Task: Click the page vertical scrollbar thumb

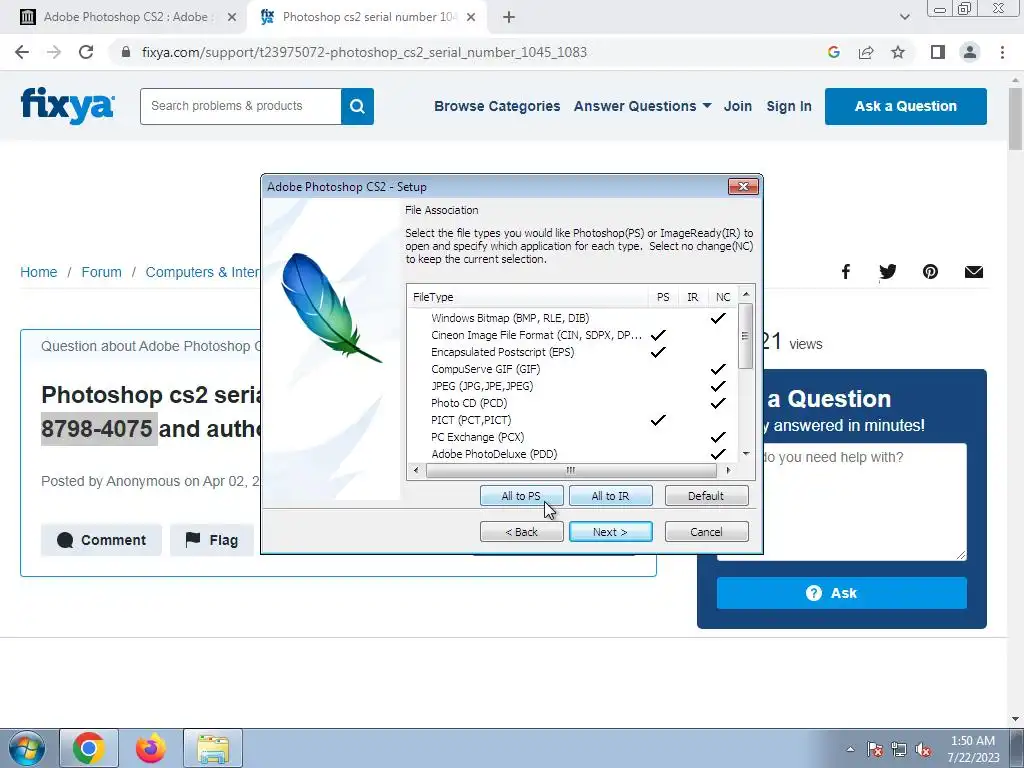Action: point(1015,119)
